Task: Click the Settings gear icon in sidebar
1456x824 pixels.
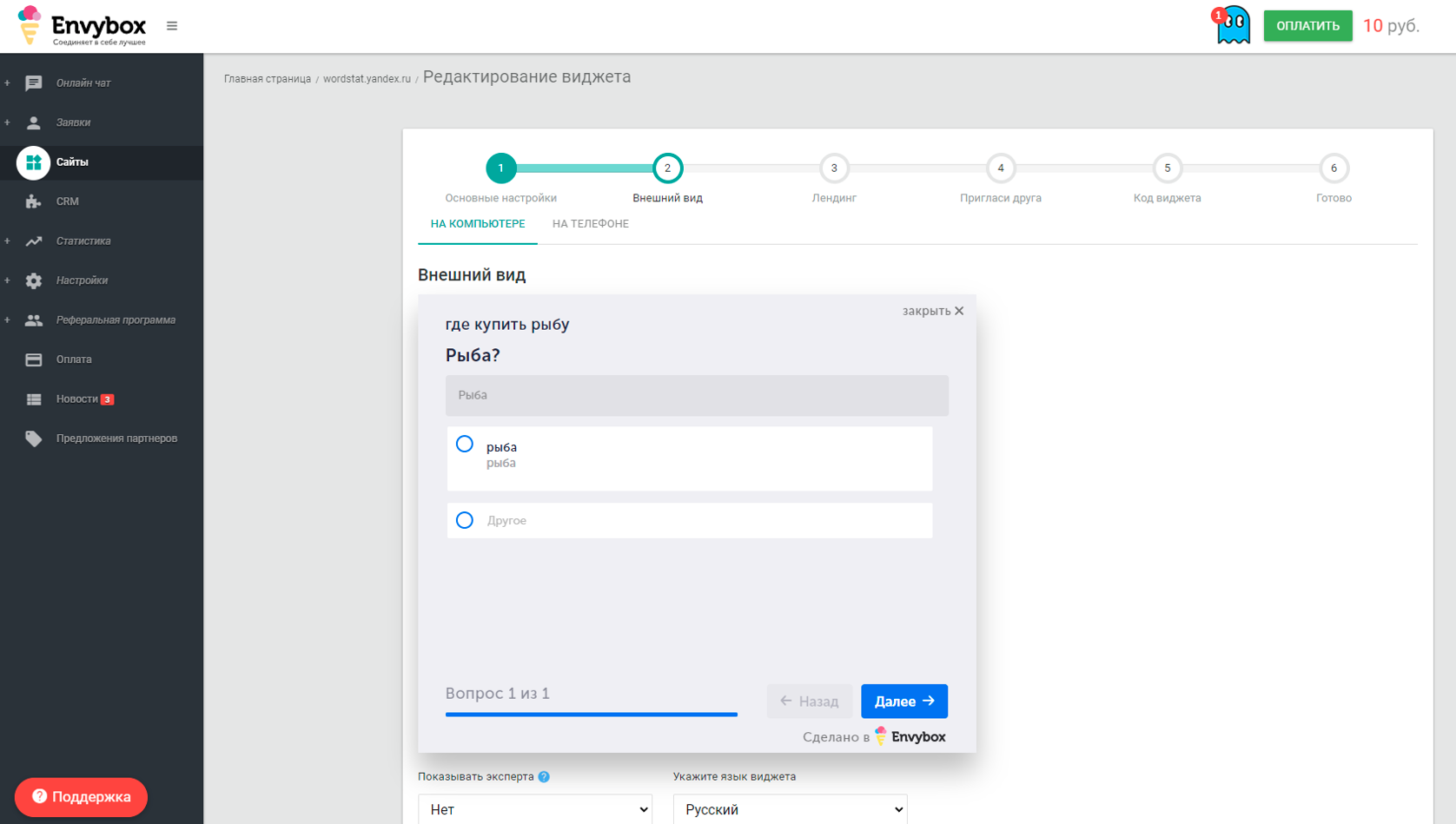Action: coord(34,280)
